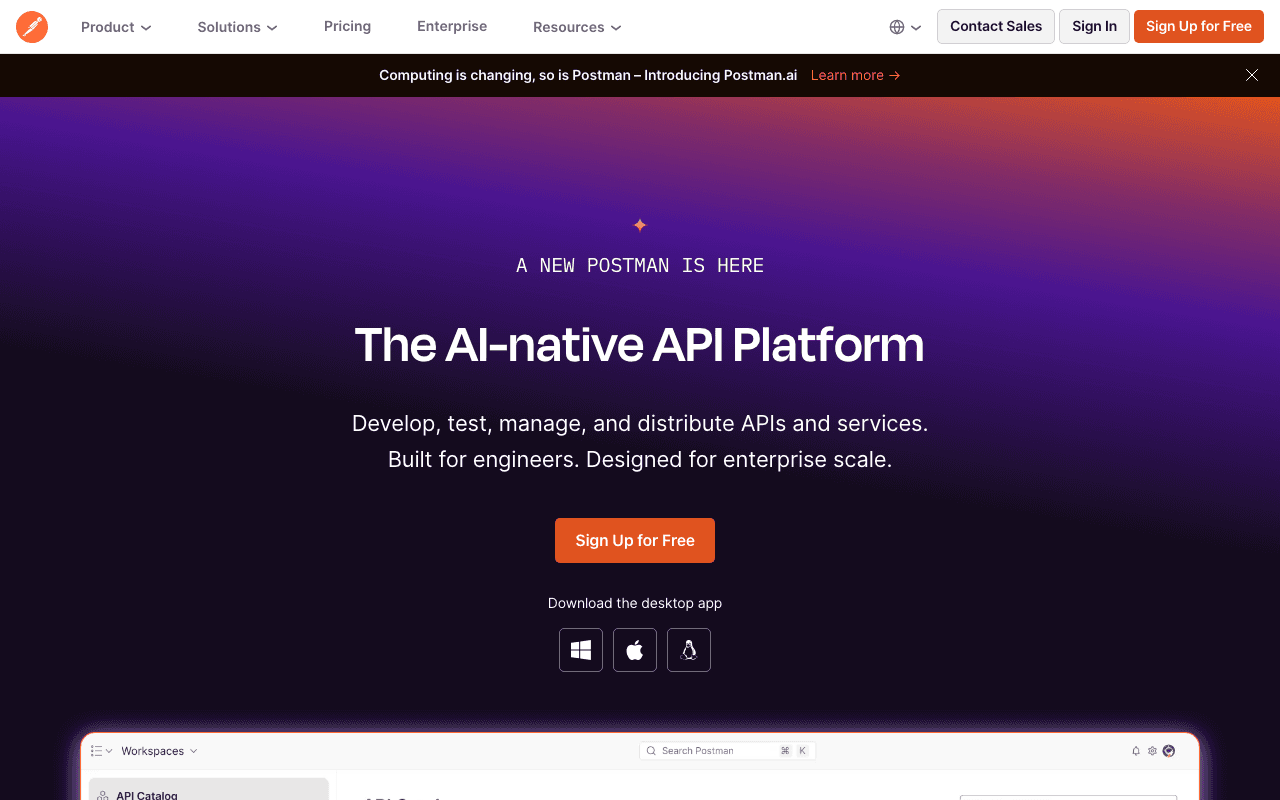Click 'The AI-native API Platform' headline
Image resolution: width=1280 pixels, height=800 pixels.
point(640,345)
